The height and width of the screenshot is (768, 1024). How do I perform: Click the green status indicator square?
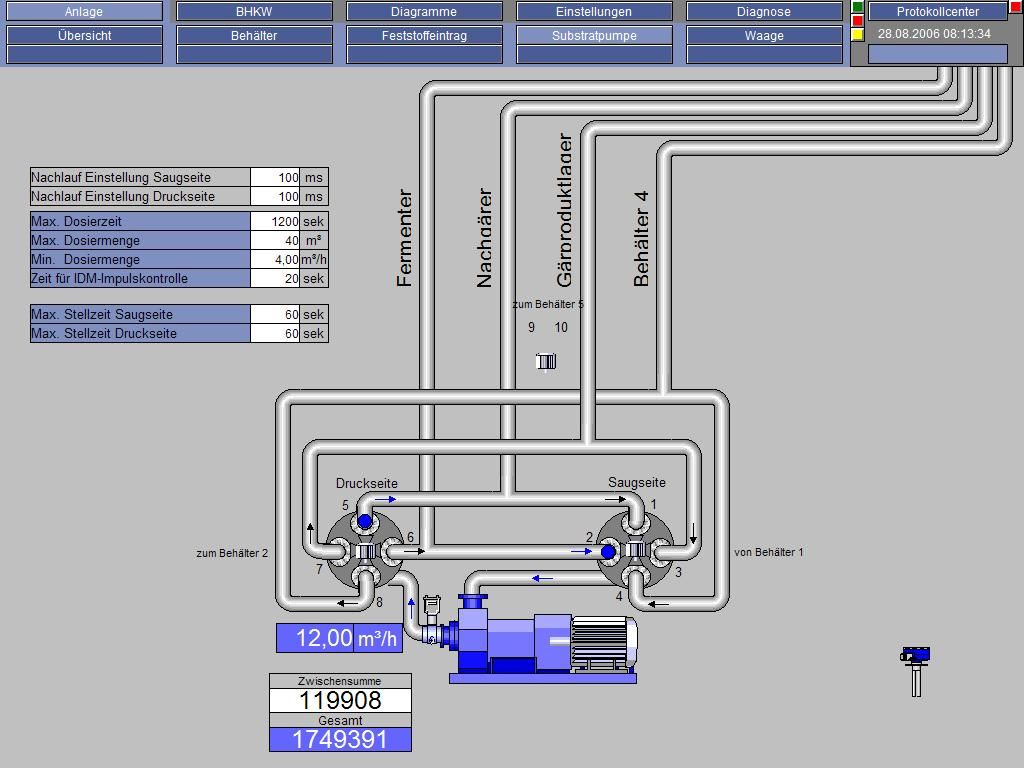857,7
